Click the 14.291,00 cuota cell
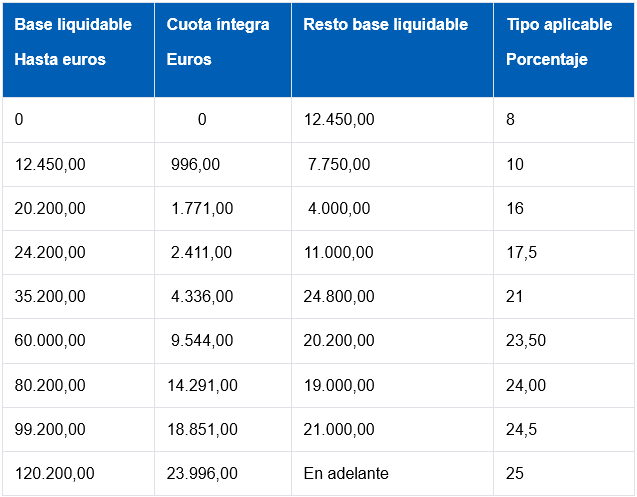Image resolution: width=637 pixels, height=497 pixels. [202, 384]
